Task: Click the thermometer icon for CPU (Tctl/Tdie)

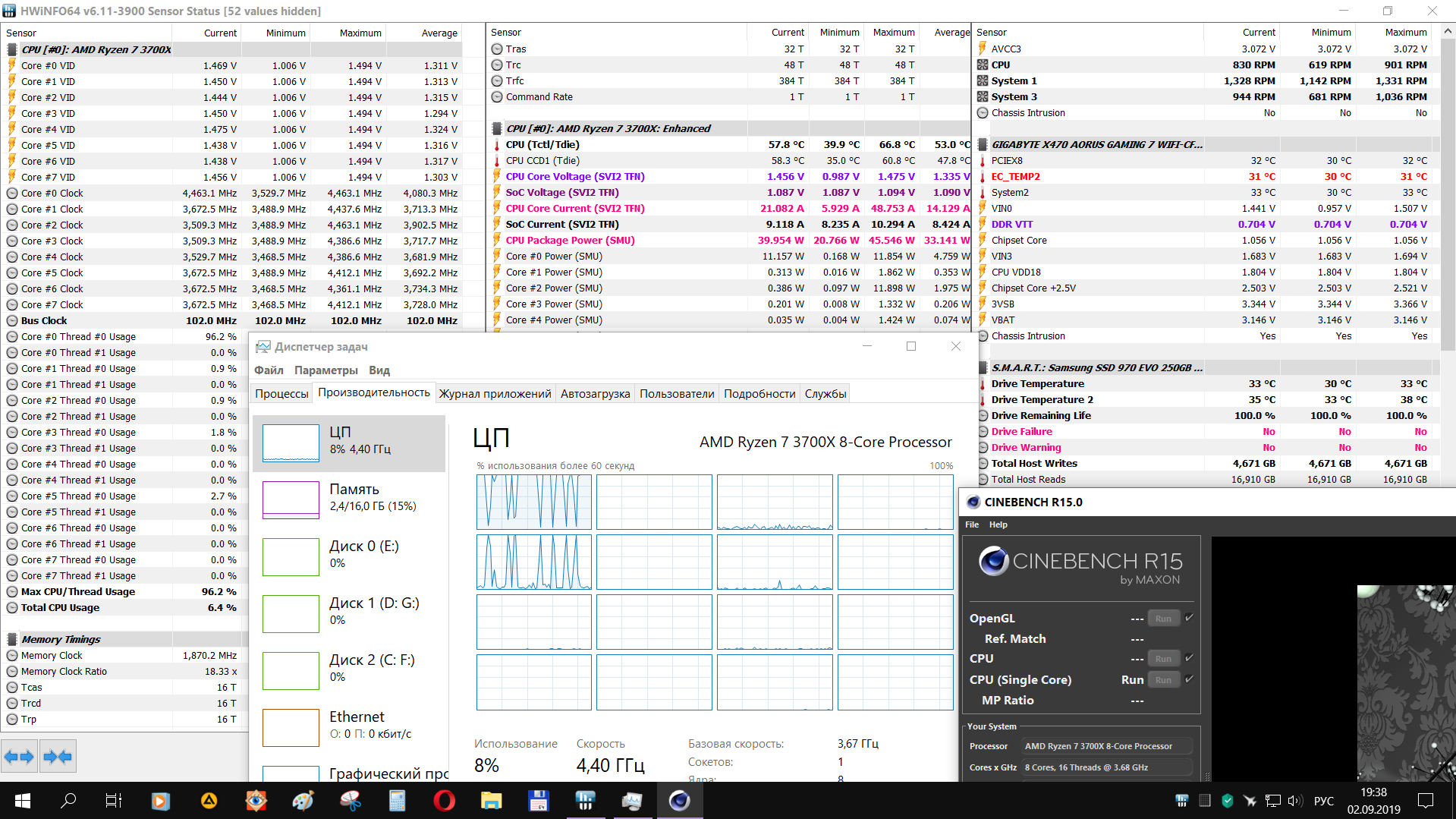Action: click(x=497, y=144)
